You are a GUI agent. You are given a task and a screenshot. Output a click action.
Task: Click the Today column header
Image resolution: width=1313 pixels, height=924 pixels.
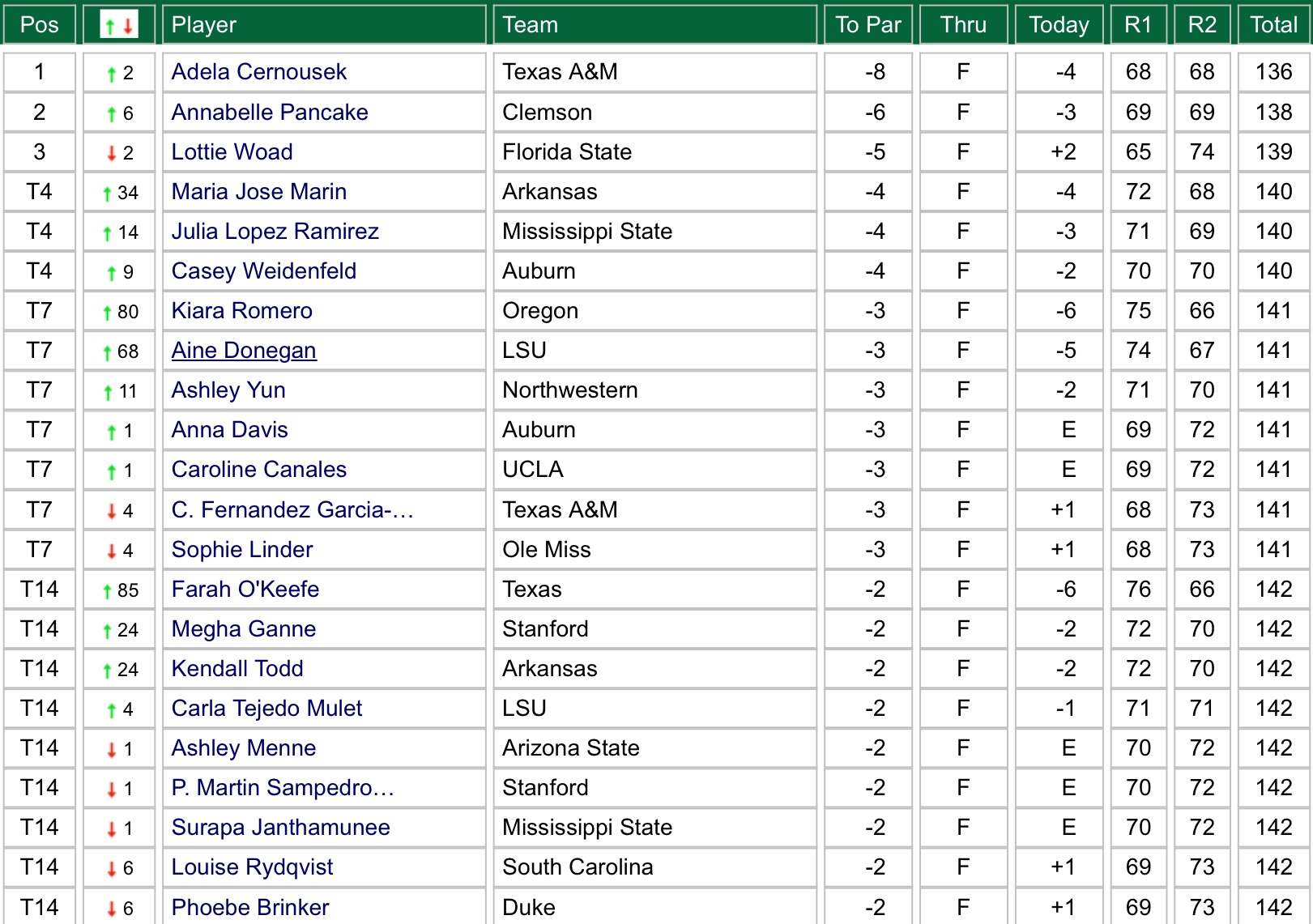[1058, 24]
